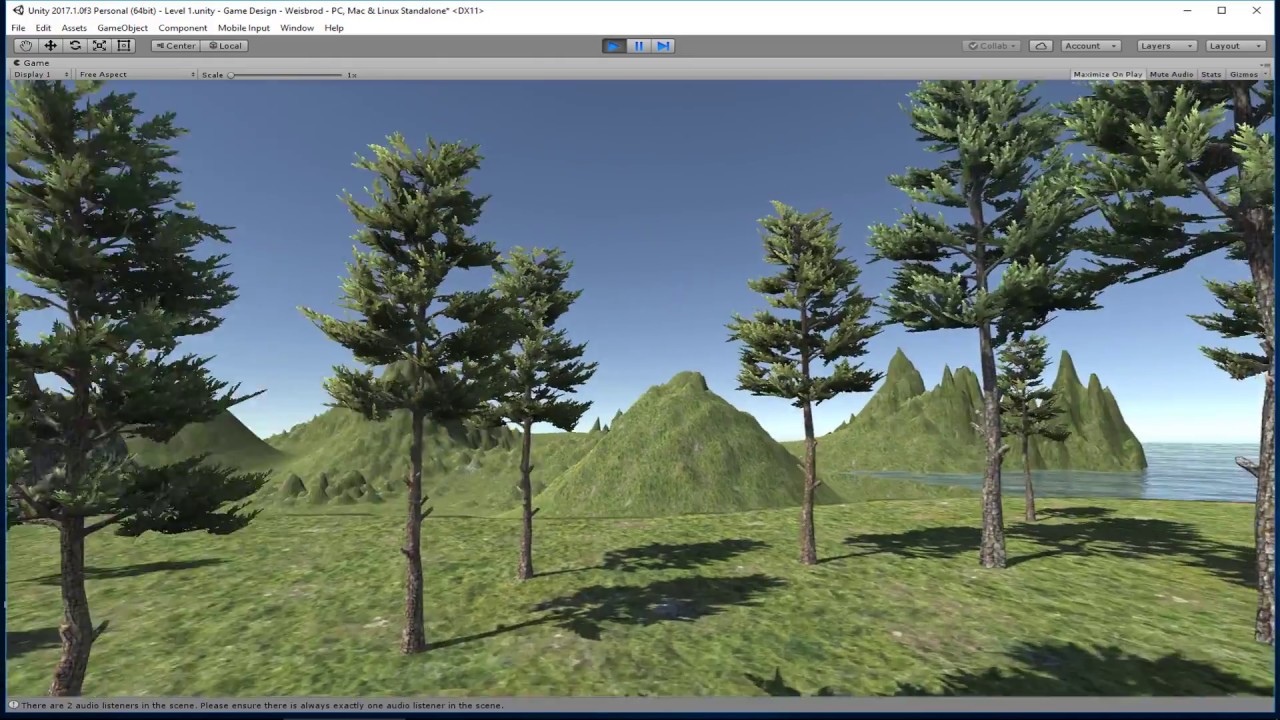
Task: Open Unity cloud services icon
Action: 1041,46
